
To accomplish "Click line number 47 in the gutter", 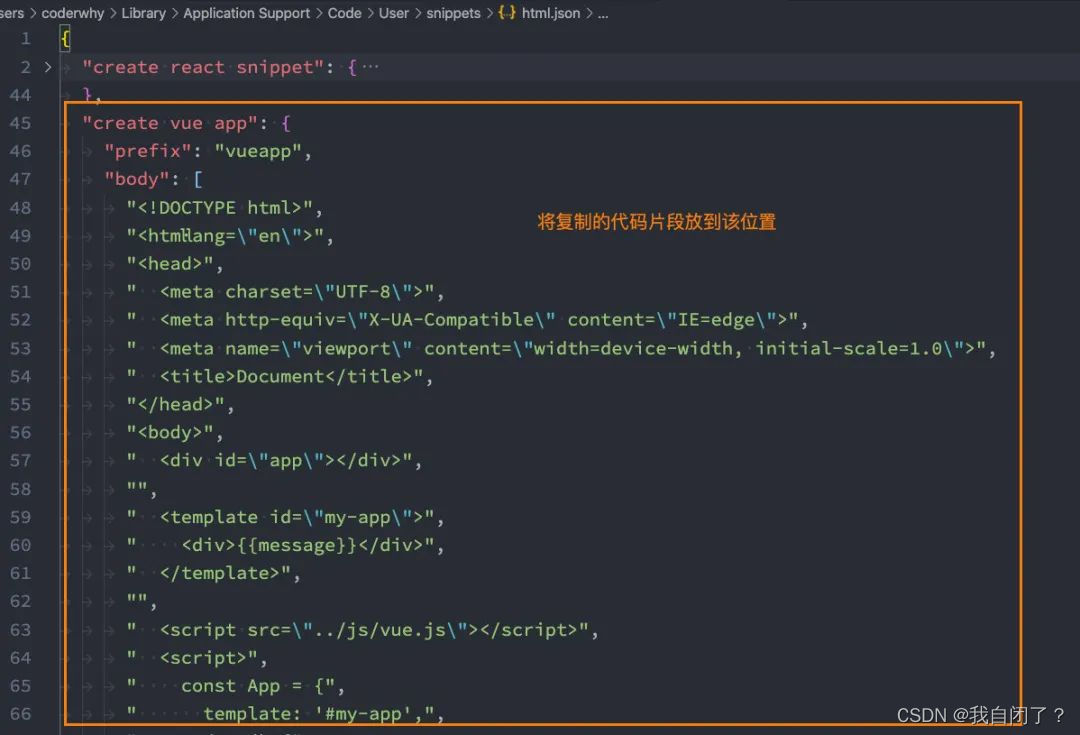I will tap(21, 179).
